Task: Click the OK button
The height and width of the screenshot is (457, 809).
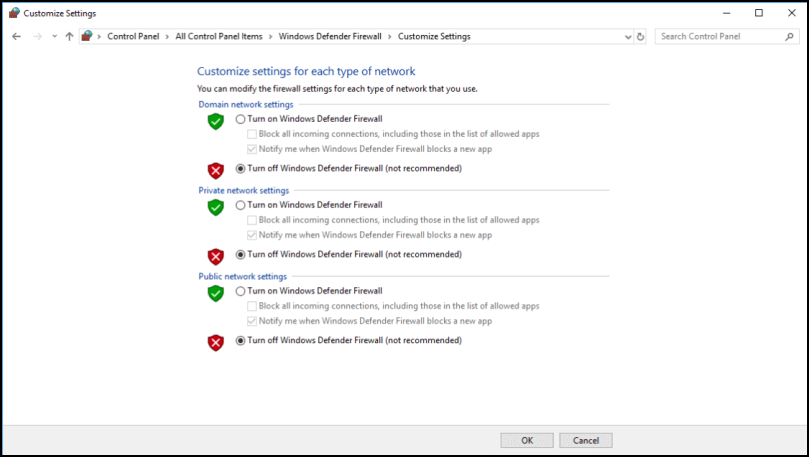Action: coord(527,440)
